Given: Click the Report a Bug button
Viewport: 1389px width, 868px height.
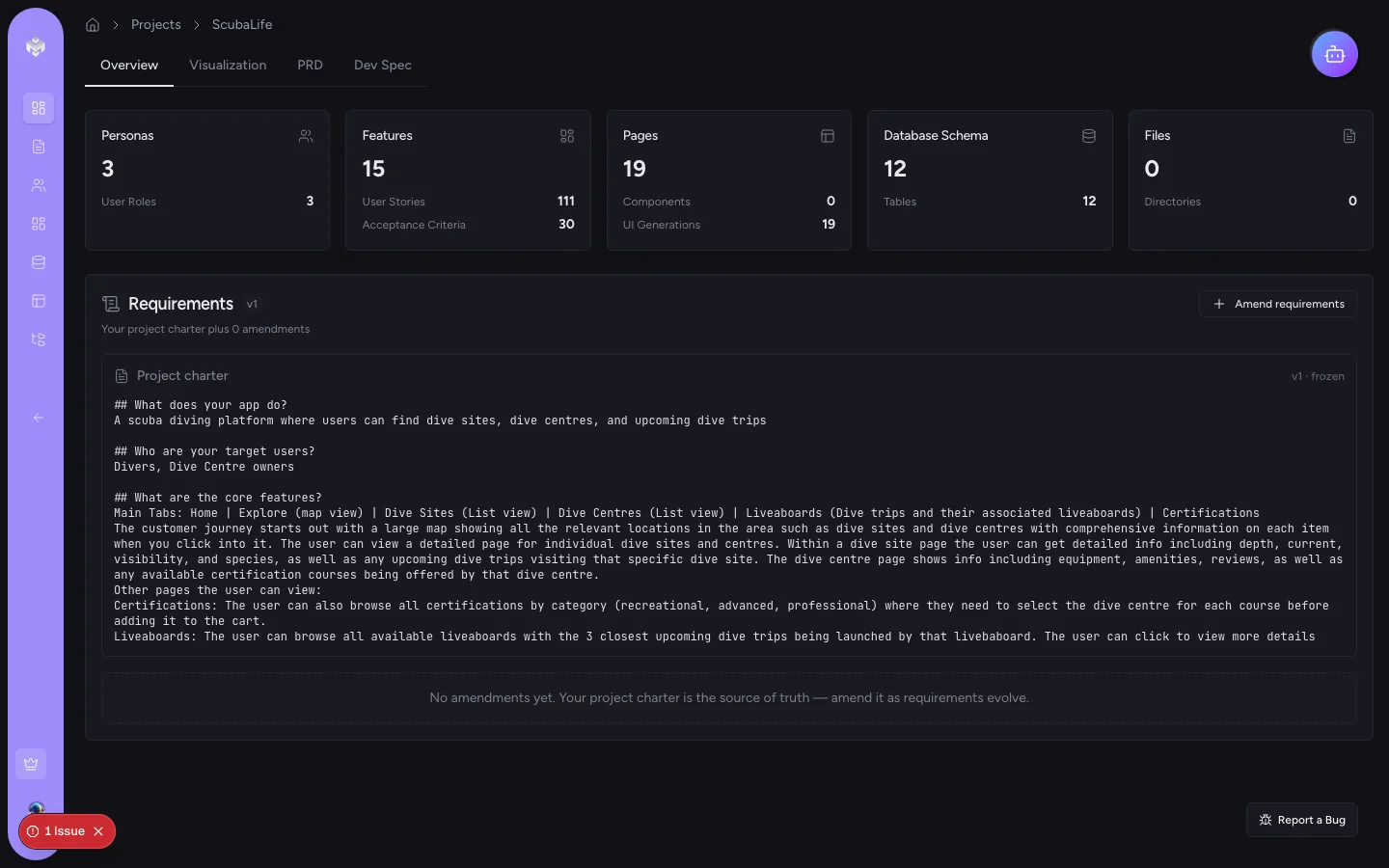Looking at the screenshot, I should tap(1302, 820).
